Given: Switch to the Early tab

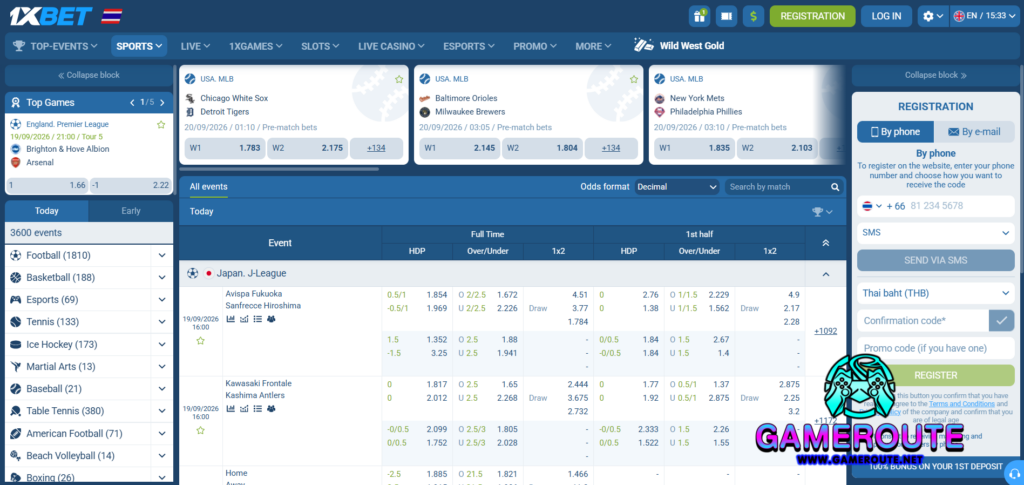Looking at the screenshot, I should (131, 211).
